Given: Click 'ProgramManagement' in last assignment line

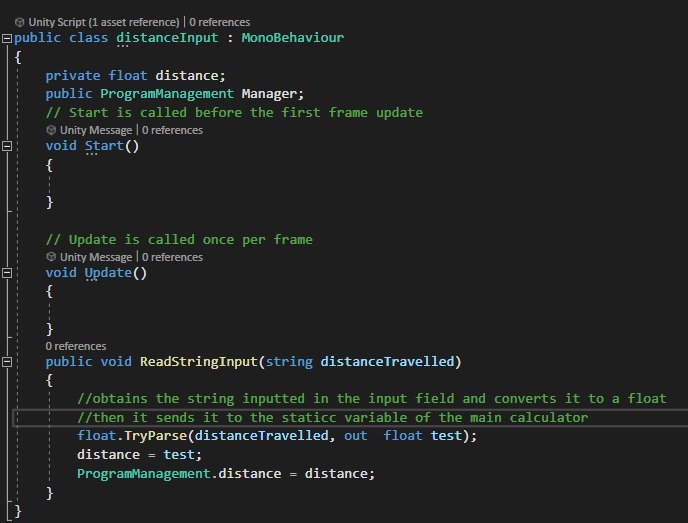Looking at the screenshot, I should pos(143,474).
